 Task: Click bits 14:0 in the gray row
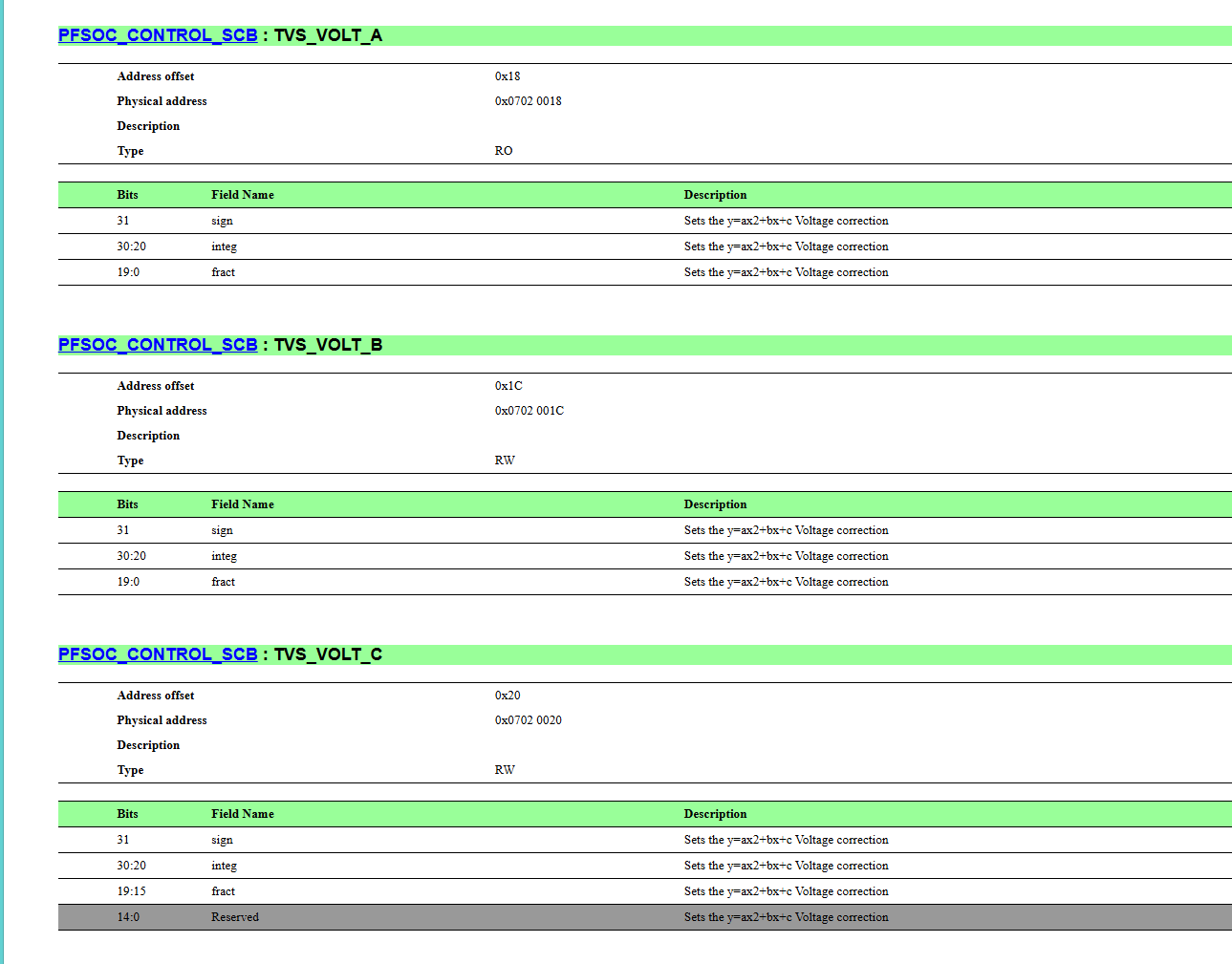tap(128, 917)
